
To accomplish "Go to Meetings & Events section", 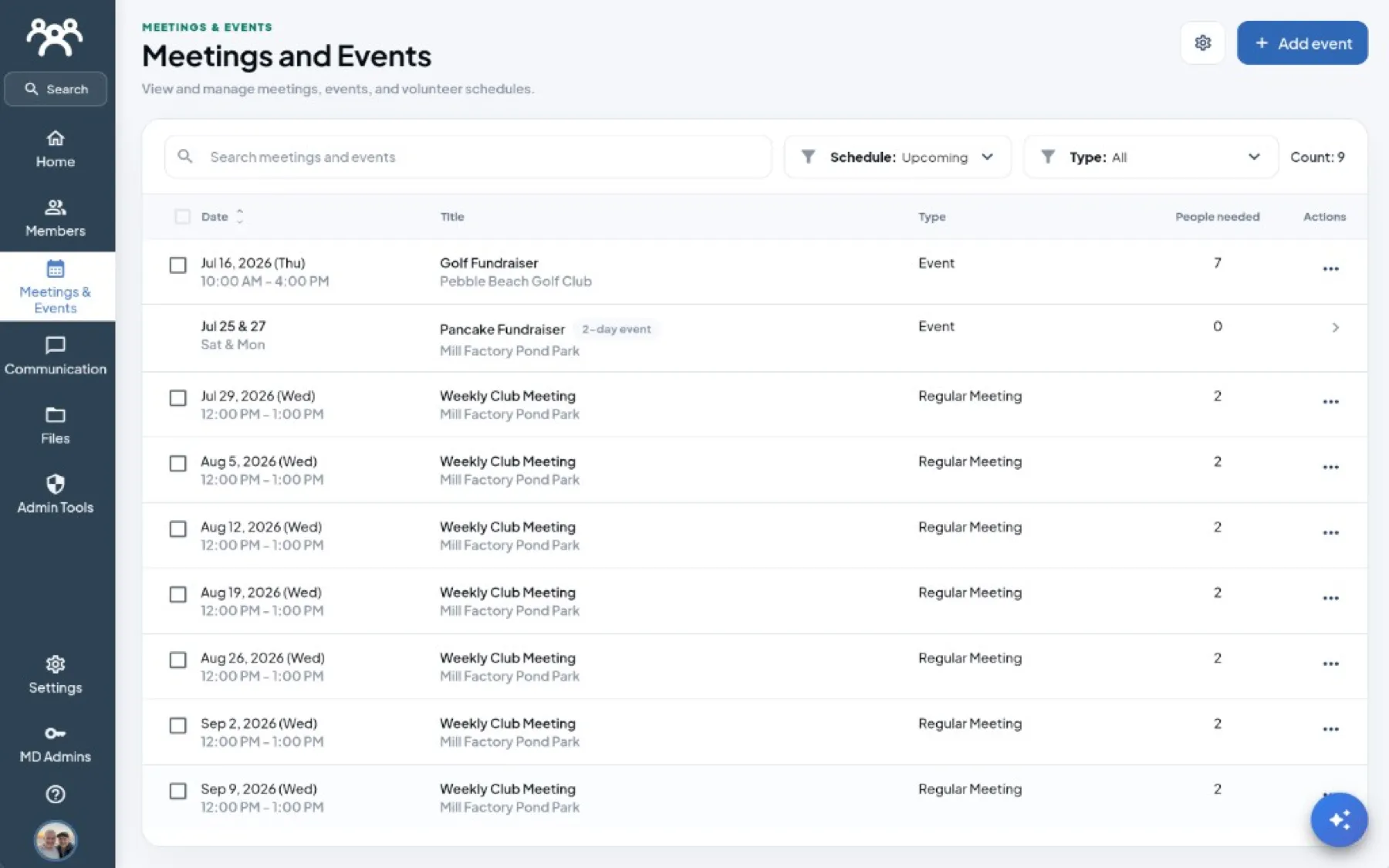I will (x=56, y=286).
